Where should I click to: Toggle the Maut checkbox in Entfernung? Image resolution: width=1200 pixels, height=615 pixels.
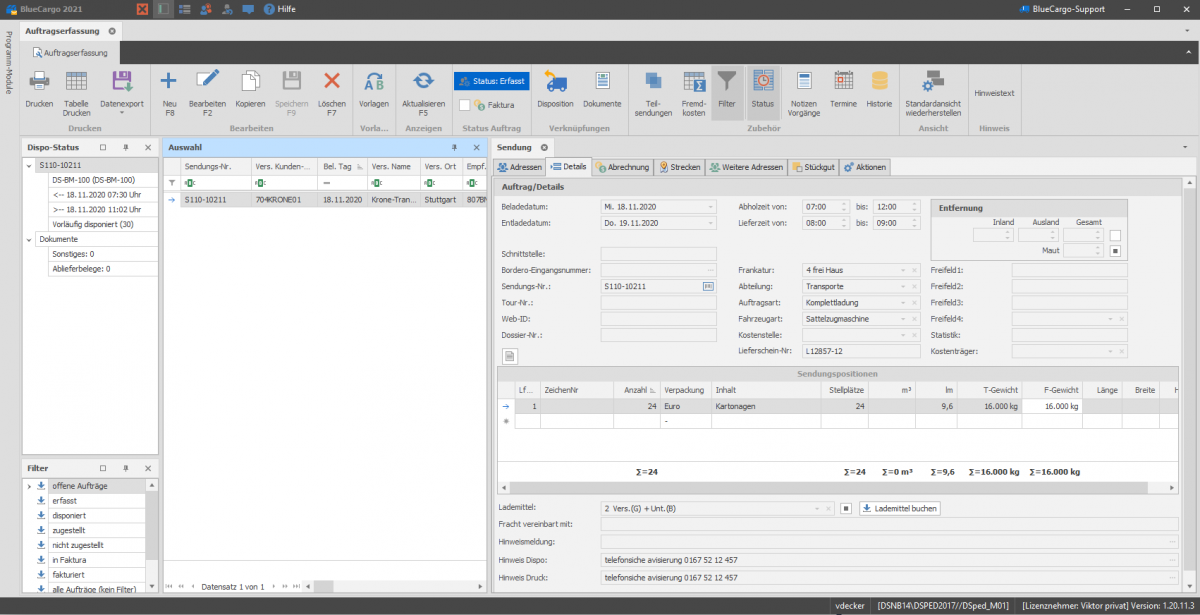click(x=1115, y=250)
